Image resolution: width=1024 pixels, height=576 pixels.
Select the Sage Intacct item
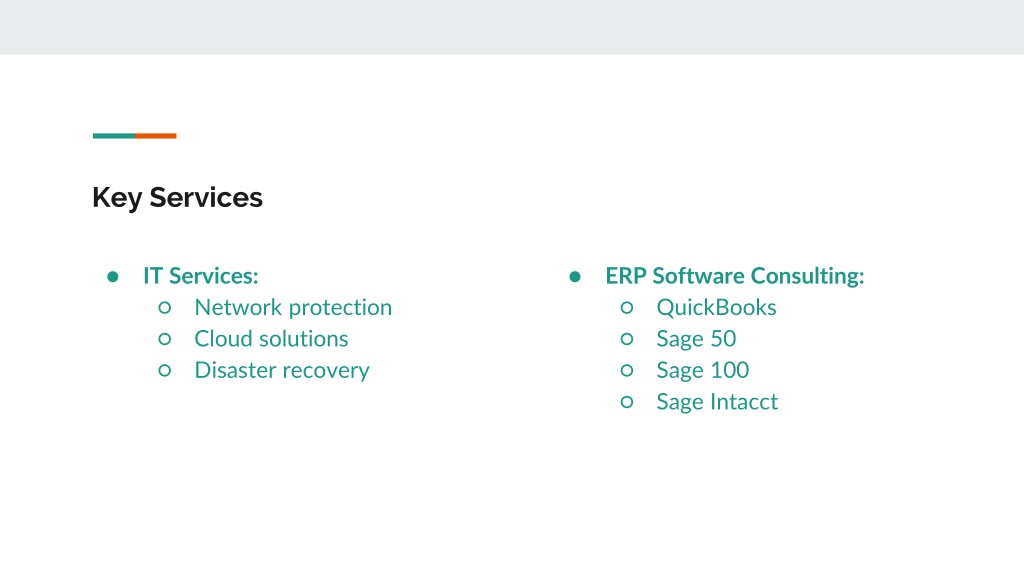click(x=717, y=402)
